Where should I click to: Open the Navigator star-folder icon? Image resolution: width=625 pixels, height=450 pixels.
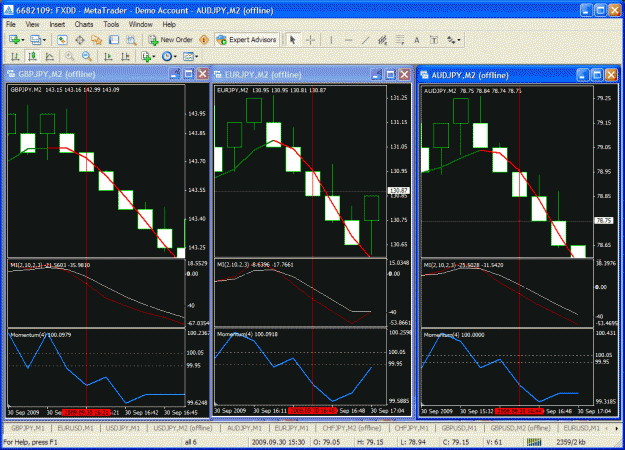click(96, 40)
